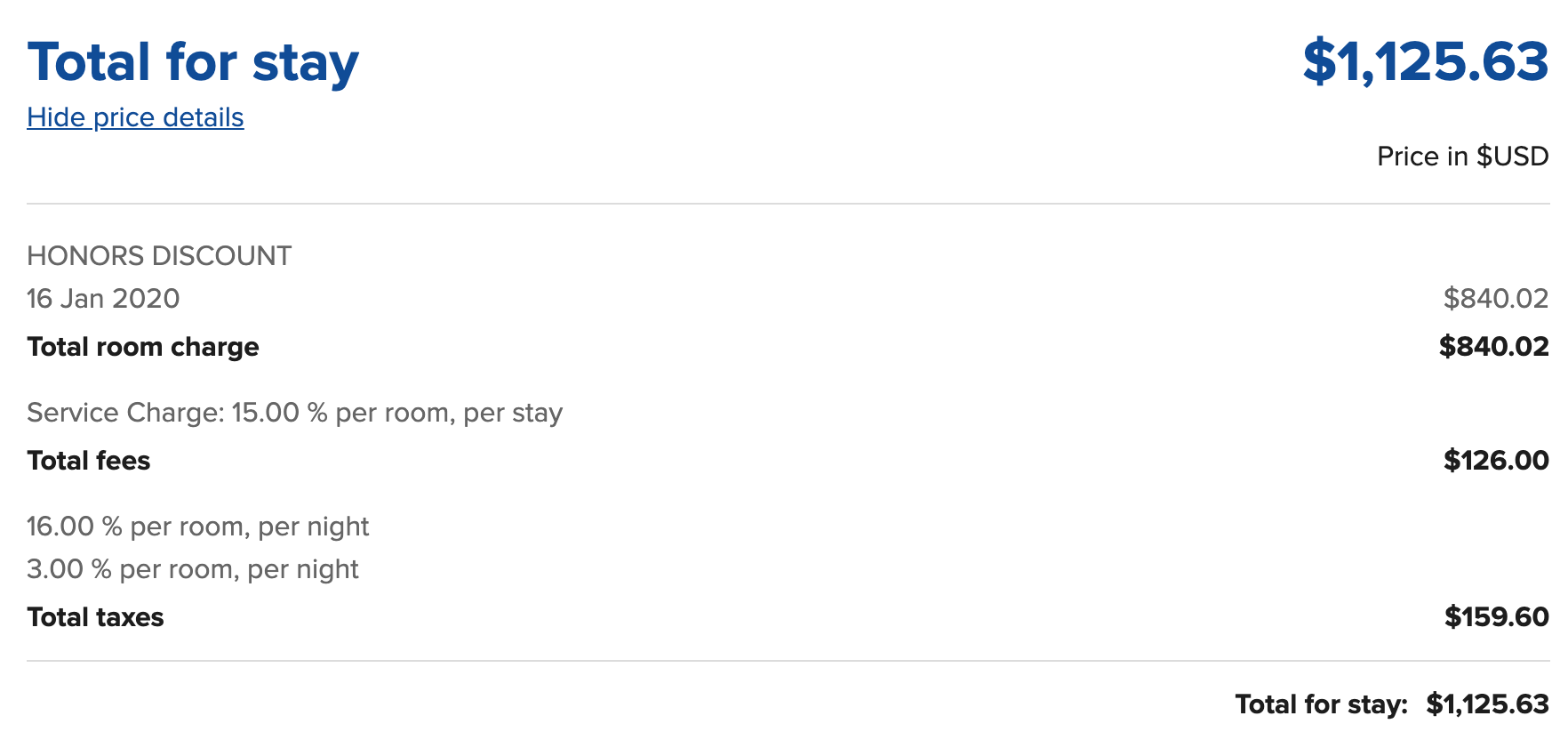
Task: Click the Hide price details link
Action: point(135,117)
